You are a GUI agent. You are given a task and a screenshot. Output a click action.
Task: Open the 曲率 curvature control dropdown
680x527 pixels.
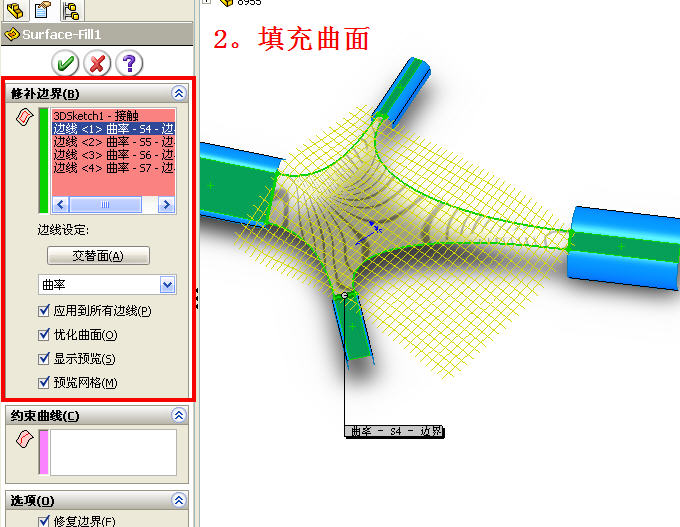[167, 285]
